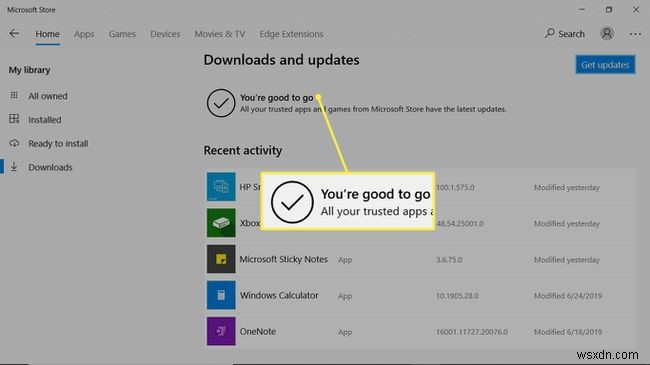Click the Ready to install cloud icon
Image resolution: width=650 pixels, height=365 pixels.
click(x=14, y=143)
